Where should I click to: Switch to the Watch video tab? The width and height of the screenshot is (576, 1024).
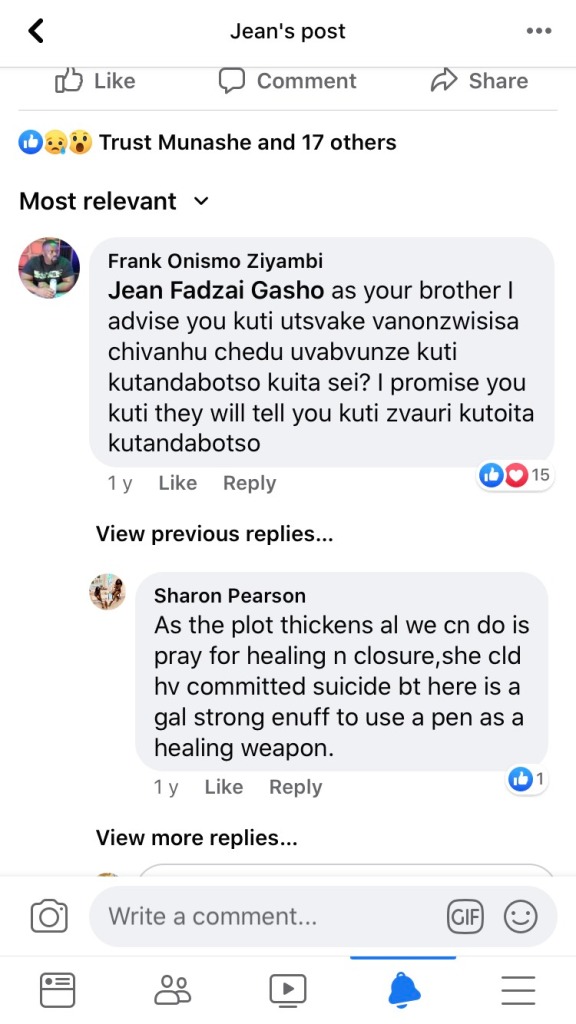click(288, 989)
